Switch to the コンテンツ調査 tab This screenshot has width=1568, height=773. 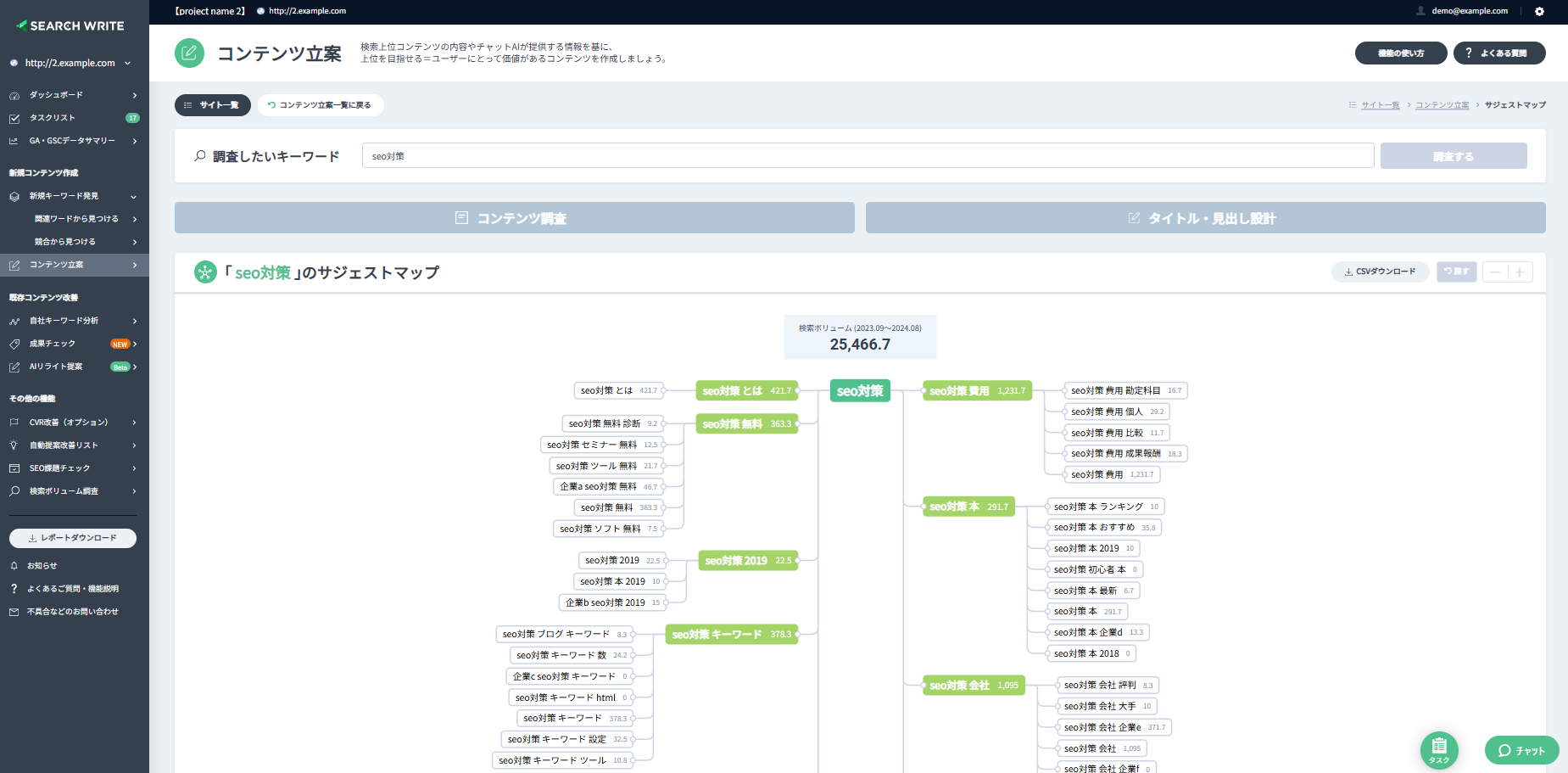[515, 217]
